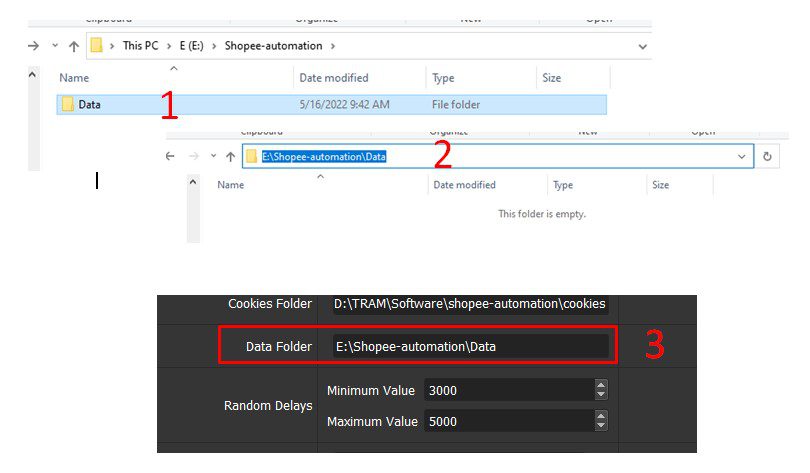Sort by Type in the Data window
The width and height of the screenshot is (810, 473).
tap(563, 185)
